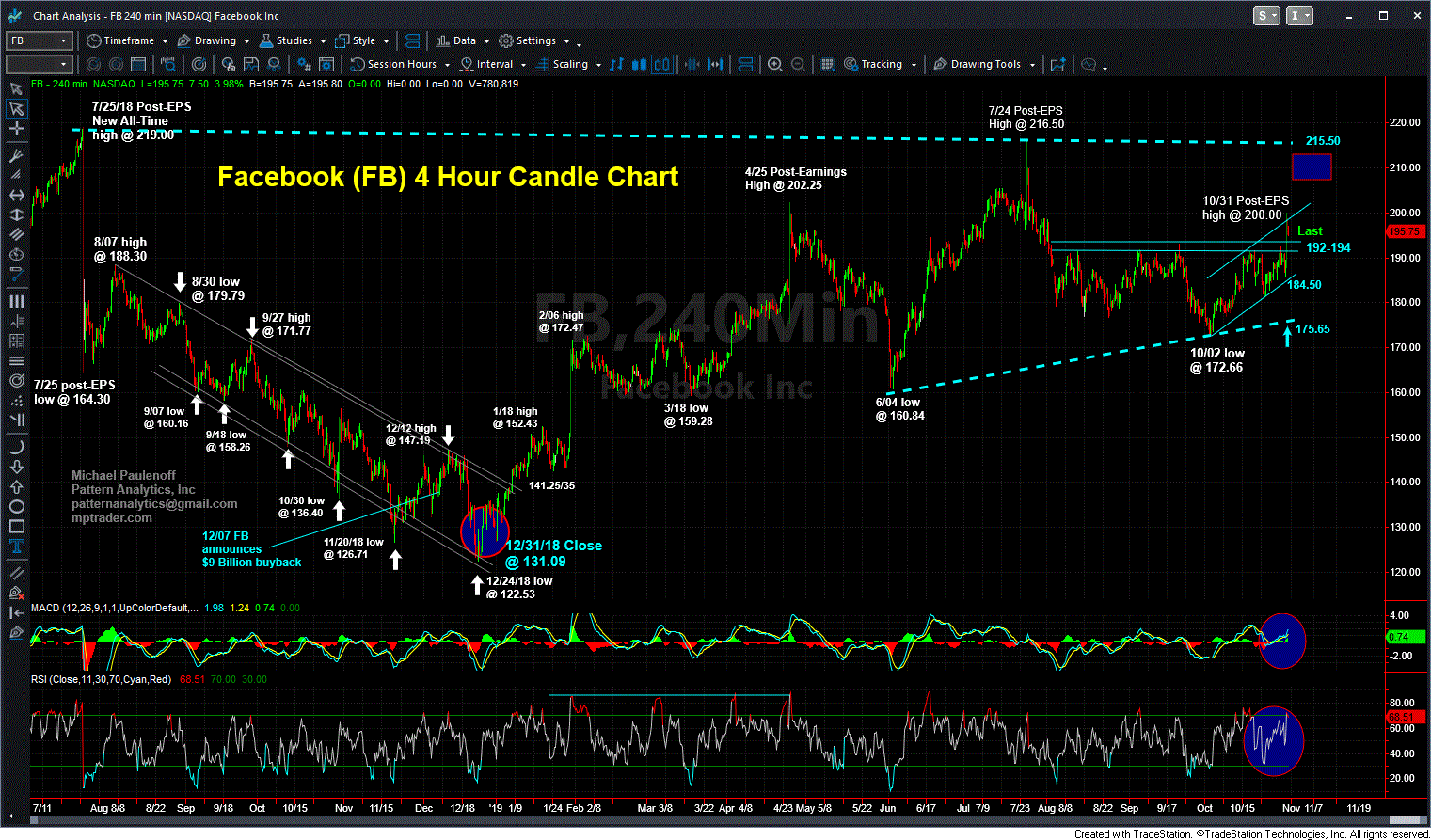Open the Timeframe menu

120,40
